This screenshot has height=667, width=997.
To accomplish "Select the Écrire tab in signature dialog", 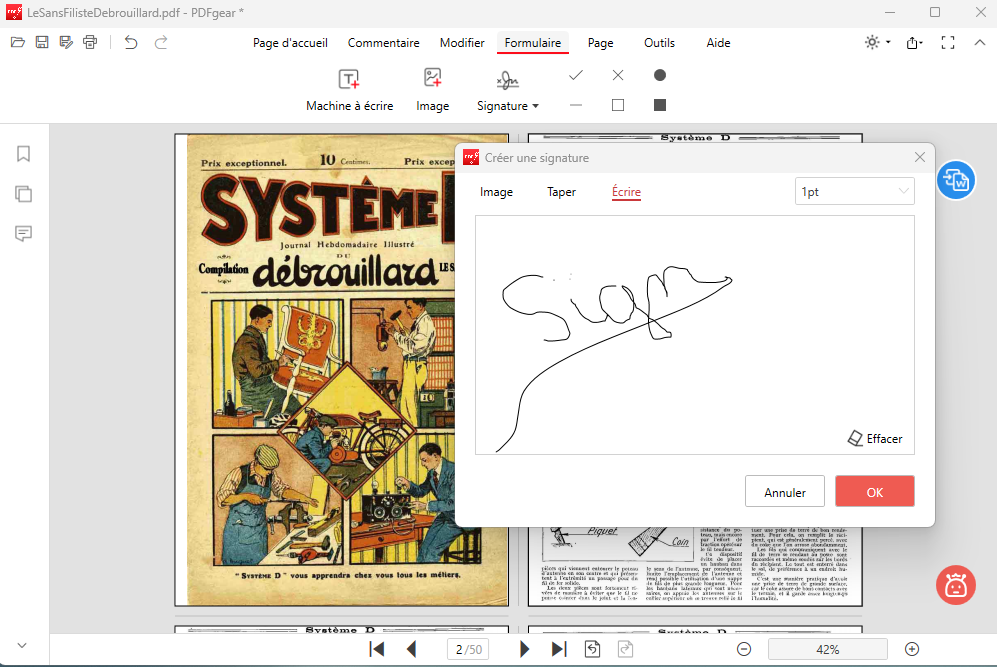I will (626, 192).
